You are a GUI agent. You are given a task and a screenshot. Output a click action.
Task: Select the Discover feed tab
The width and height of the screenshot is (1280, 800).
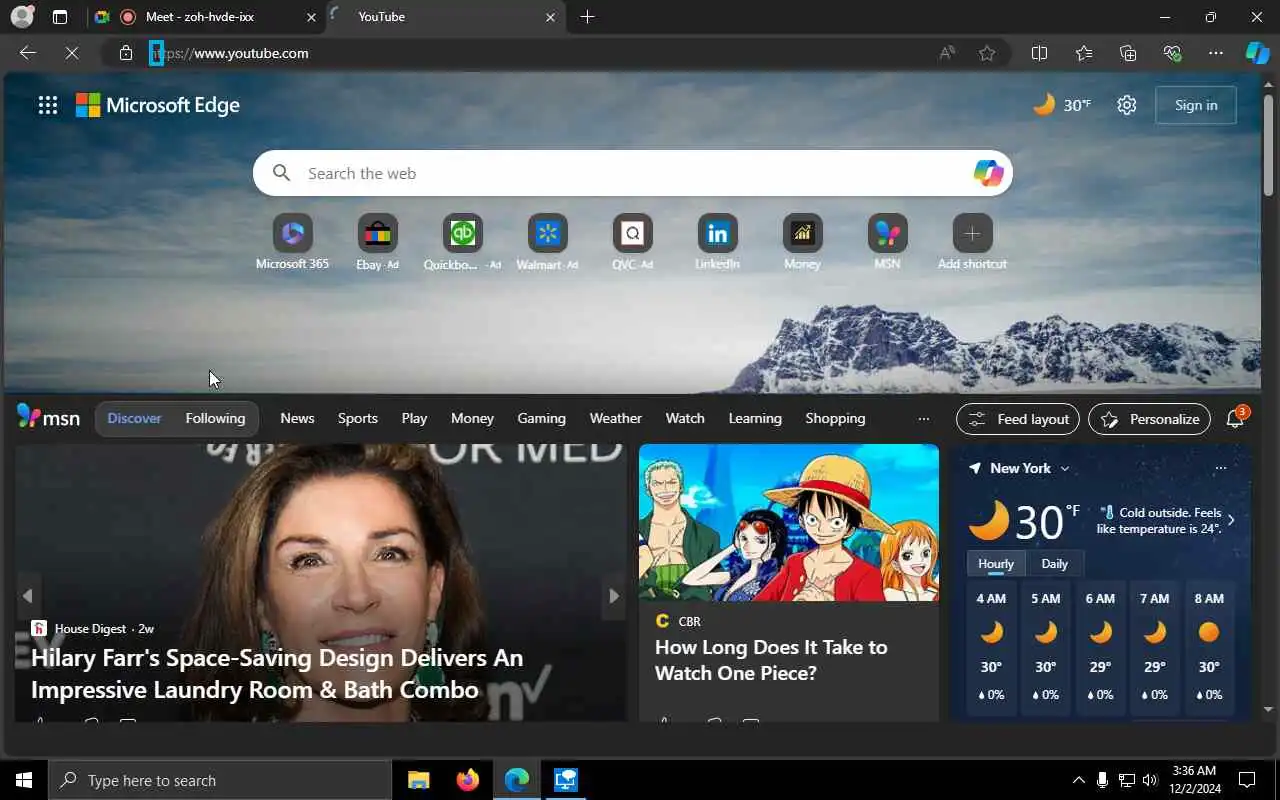134,418
